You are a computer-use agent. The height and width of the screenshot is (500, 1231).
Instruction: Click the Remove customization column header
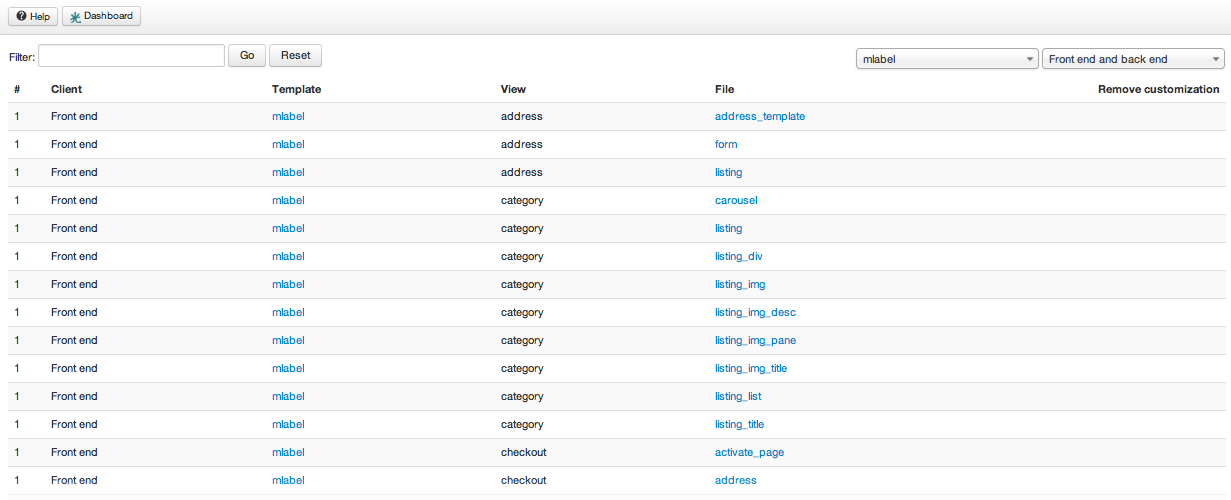point(1158,89)
